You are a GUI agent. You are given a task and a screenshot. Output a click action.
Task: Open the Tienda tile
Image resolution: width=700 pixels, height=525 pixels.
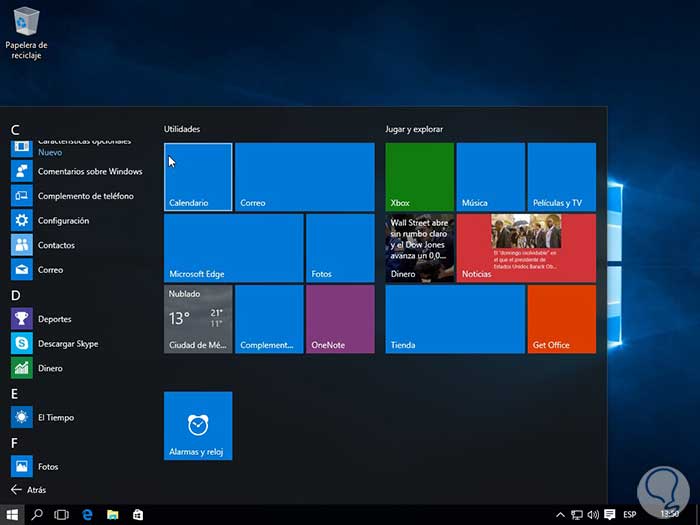click(x=454, y=319)
